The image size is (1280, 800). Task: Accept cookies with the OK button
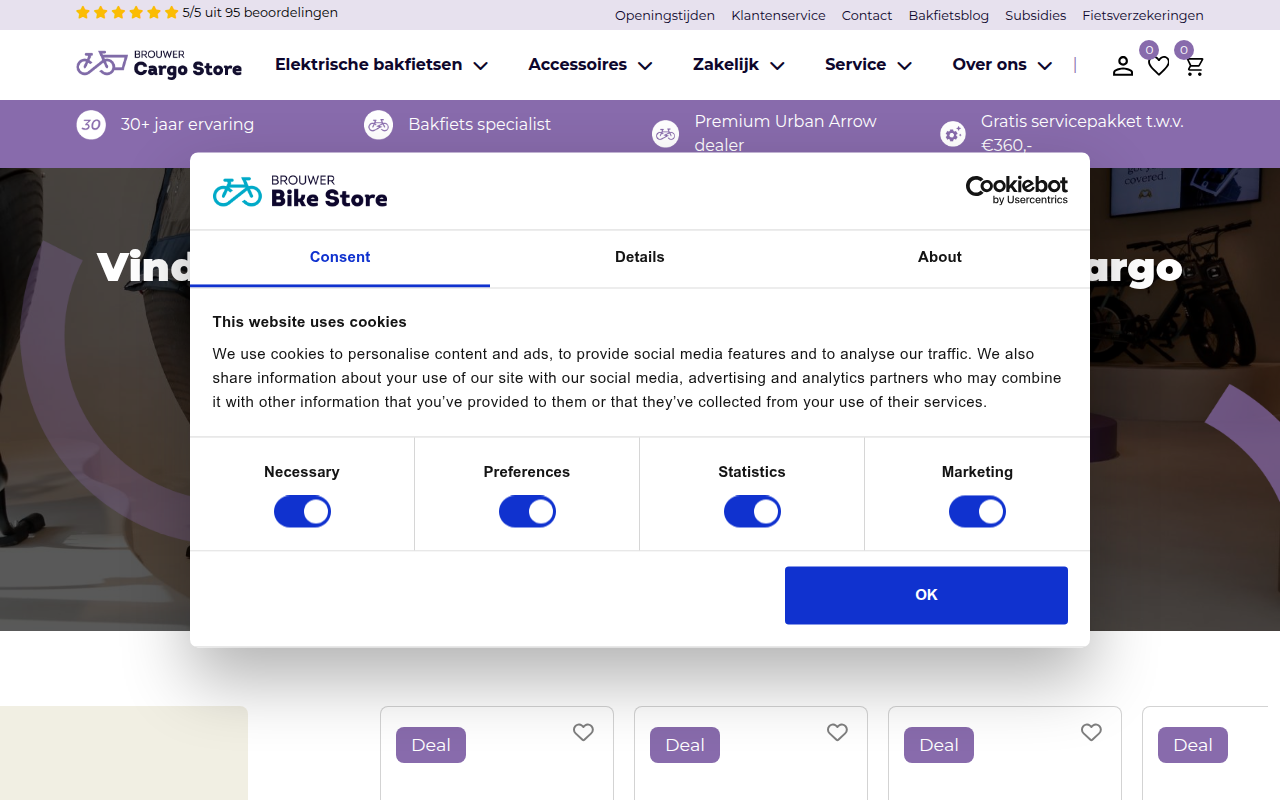(x=926, y=595)
